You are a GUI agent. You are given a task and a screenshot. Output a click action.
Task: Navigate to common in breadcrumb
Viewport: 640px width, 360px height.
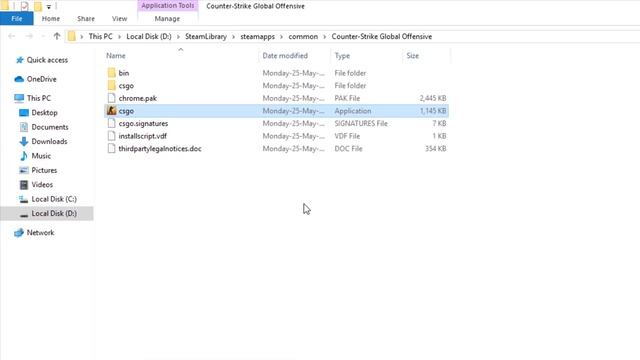303,36
